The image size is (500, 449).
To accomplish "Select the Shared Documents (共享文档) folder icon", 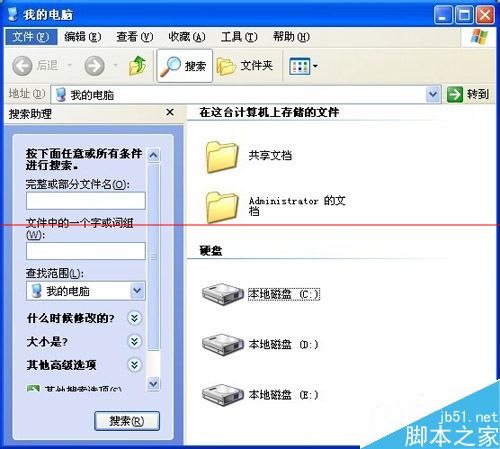I will 222,157.
